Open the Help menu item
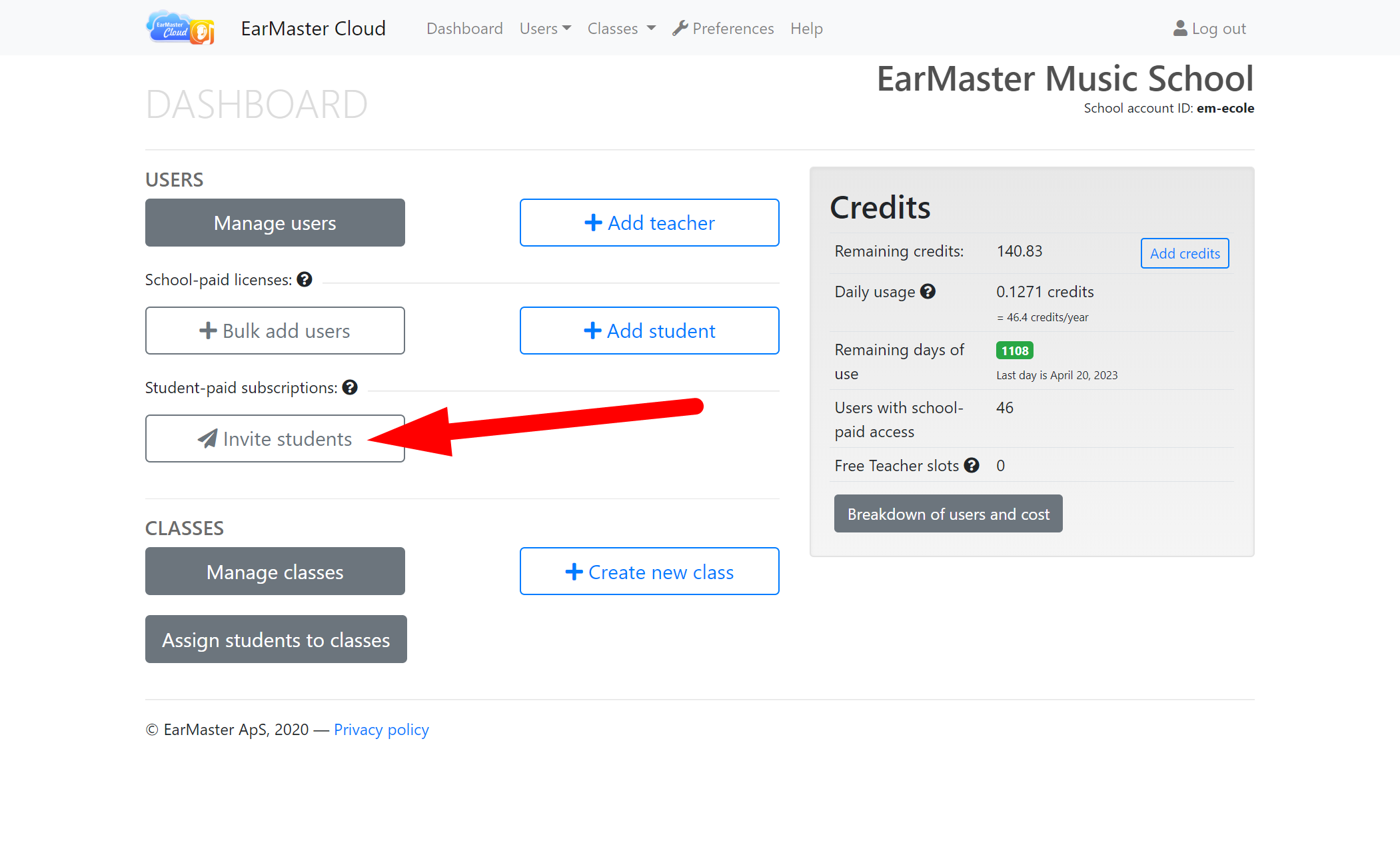Screen dimensions: 1400x847 pos(806,29)
